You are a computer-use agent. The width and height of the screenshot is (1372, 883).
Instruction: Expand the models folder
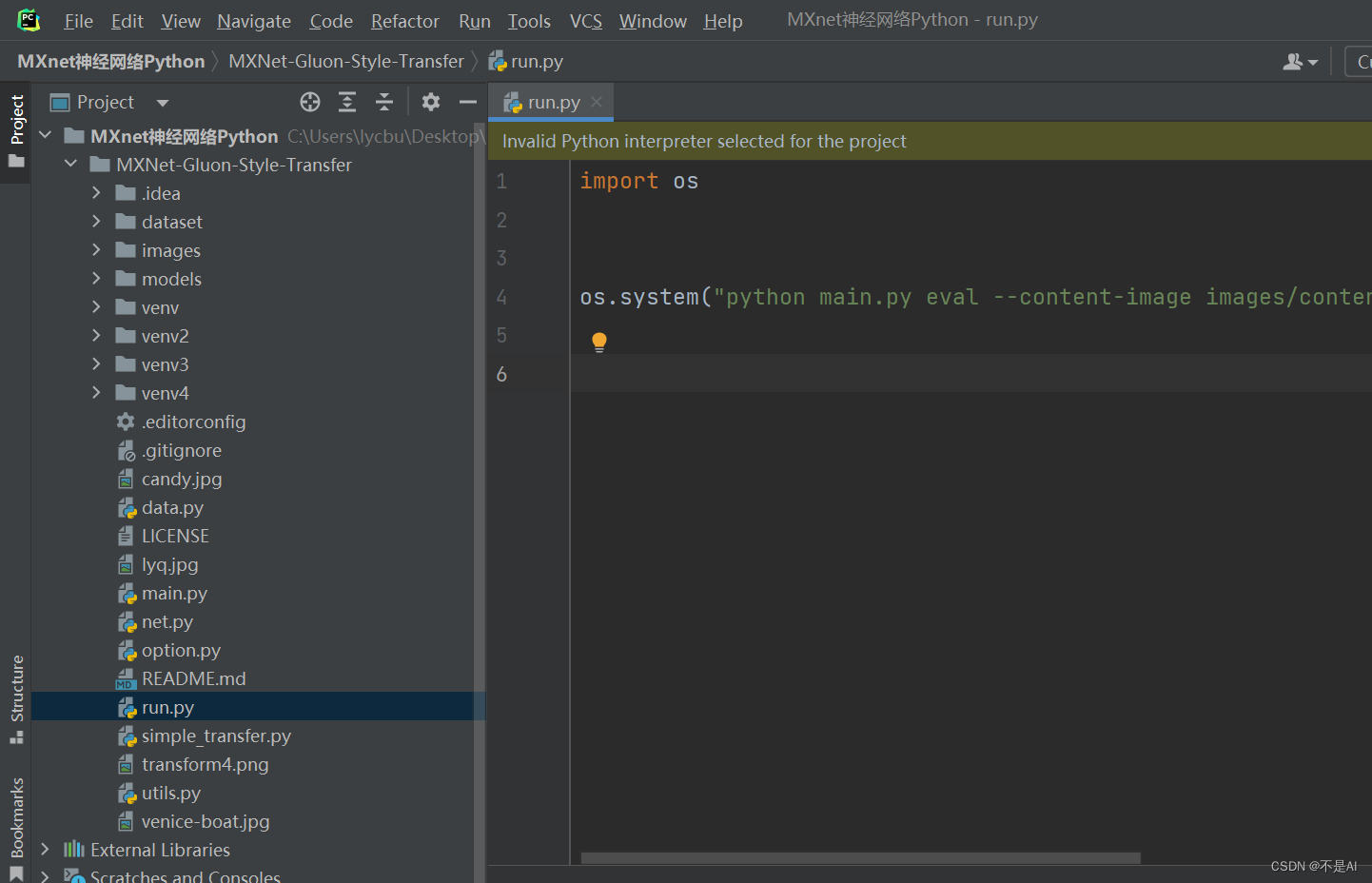click(96, 279)
